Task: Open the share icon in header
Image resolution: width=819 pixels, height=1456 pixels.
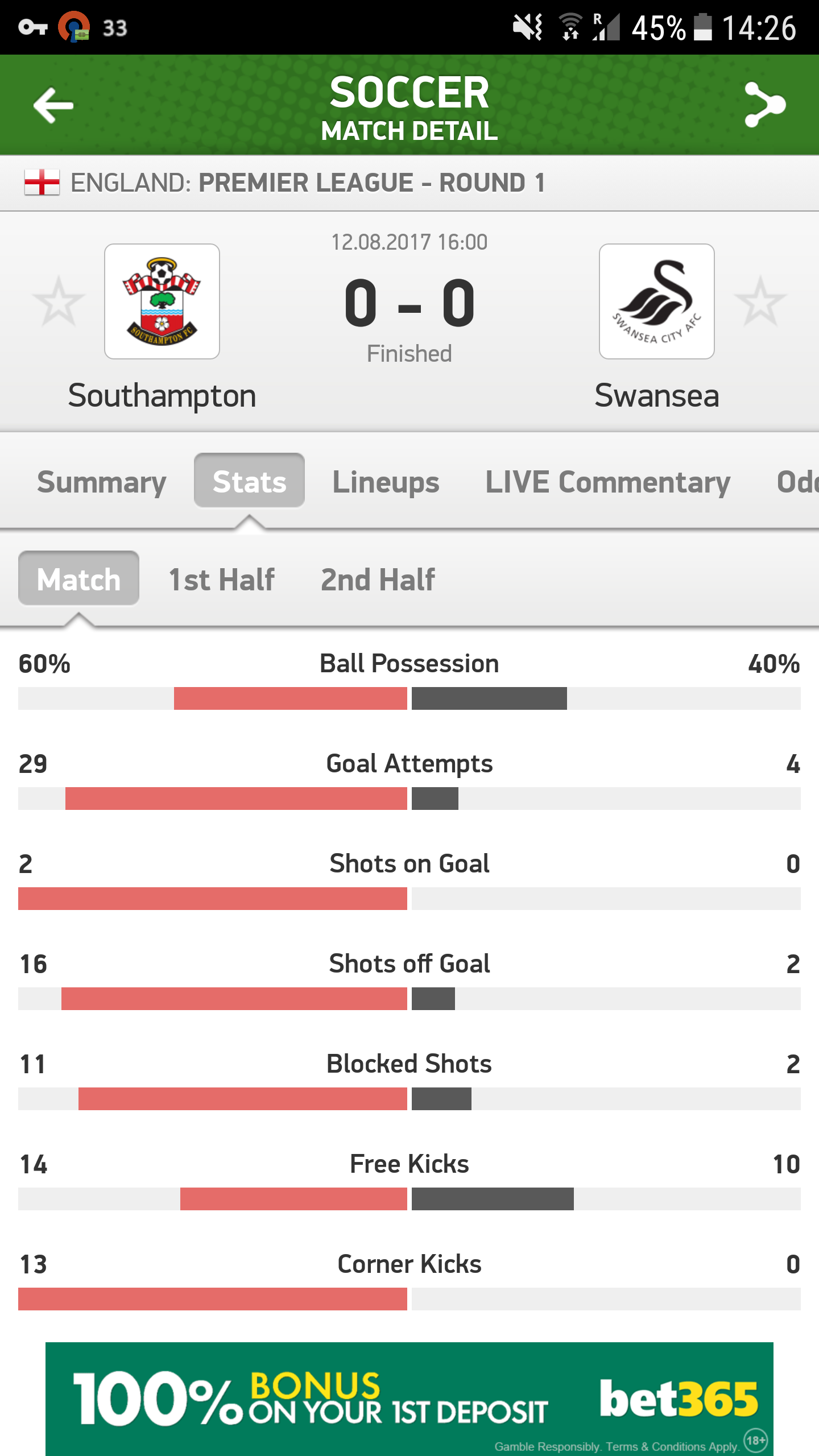Action: click(765, 105)
